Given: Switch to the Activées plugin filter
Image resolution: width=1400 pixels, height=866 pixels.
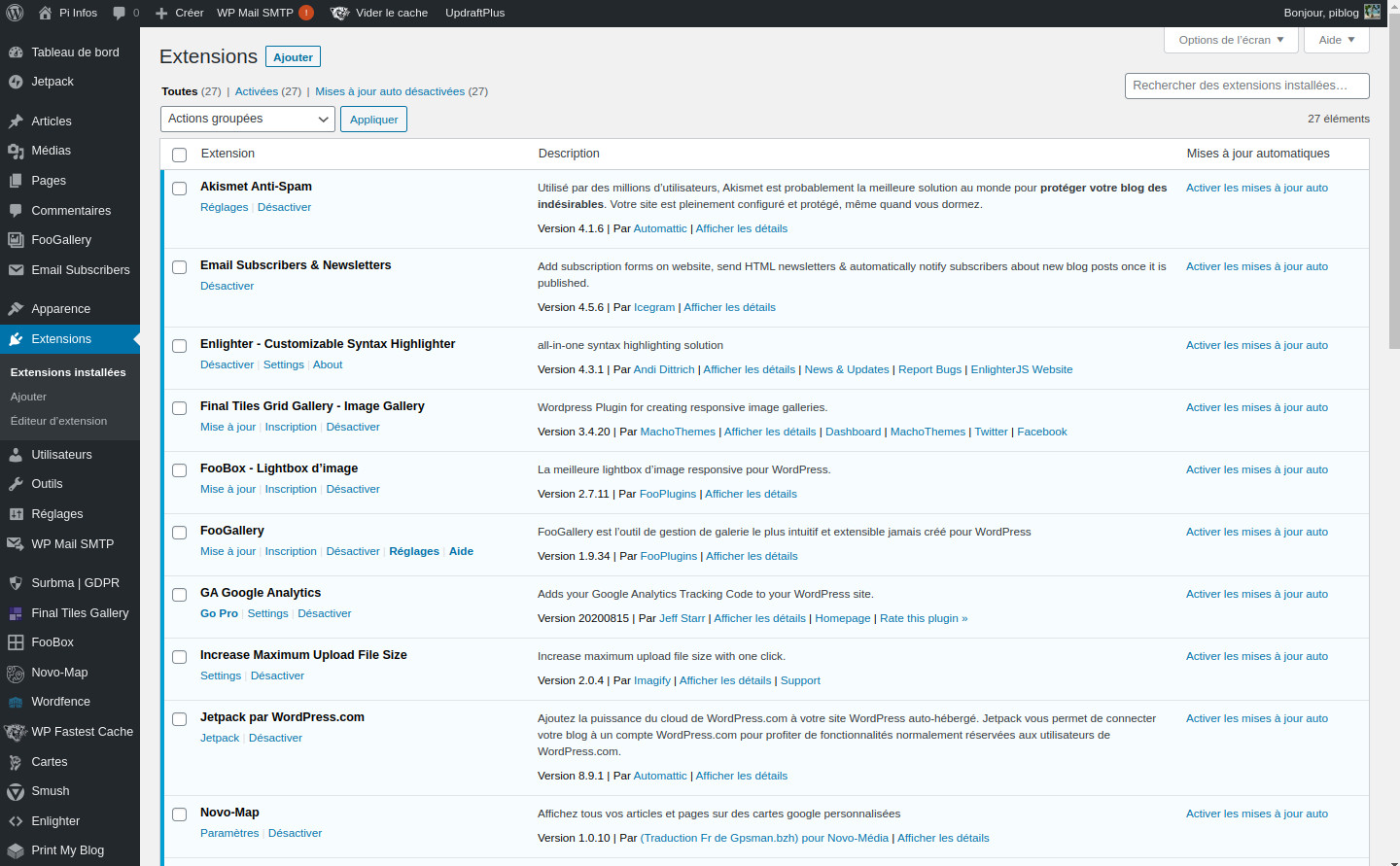Looking at the screenshot, I should (255, 91).
